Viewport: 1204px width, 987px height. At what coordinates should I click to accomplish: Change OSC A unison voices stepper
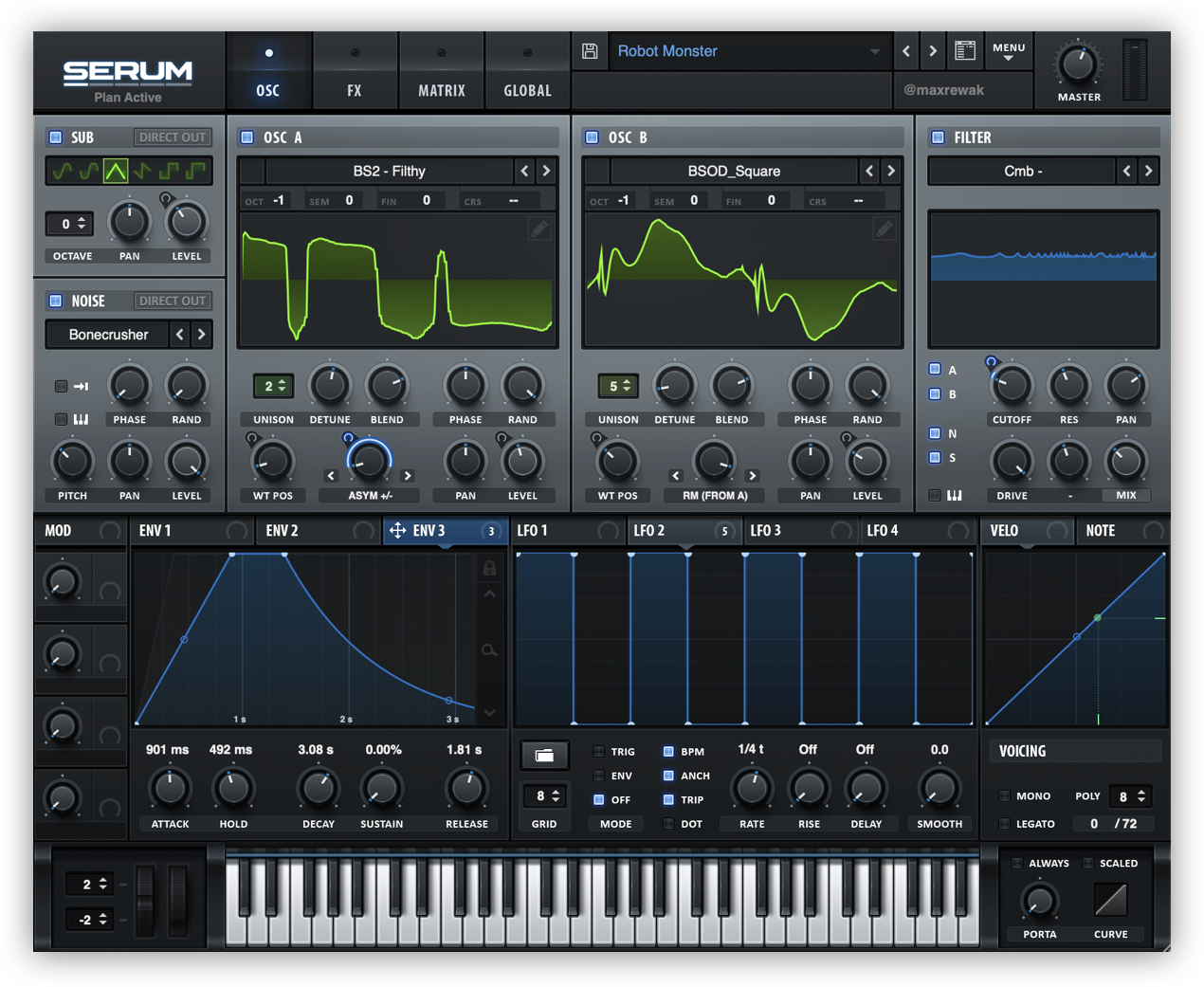[273, 386]
